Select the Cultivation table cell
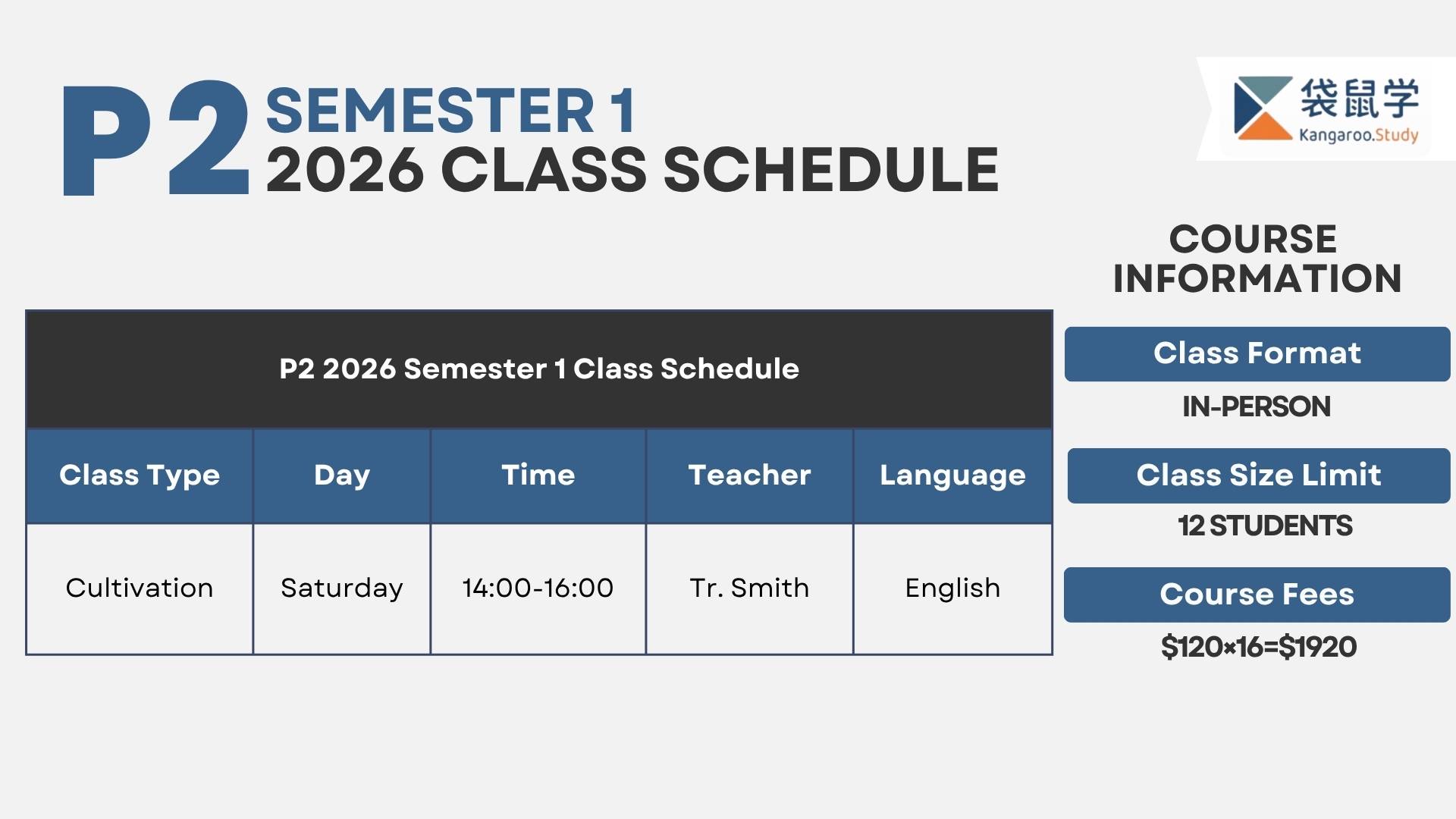The height and width of the screenshot is (819, 1456). [140, 588]
